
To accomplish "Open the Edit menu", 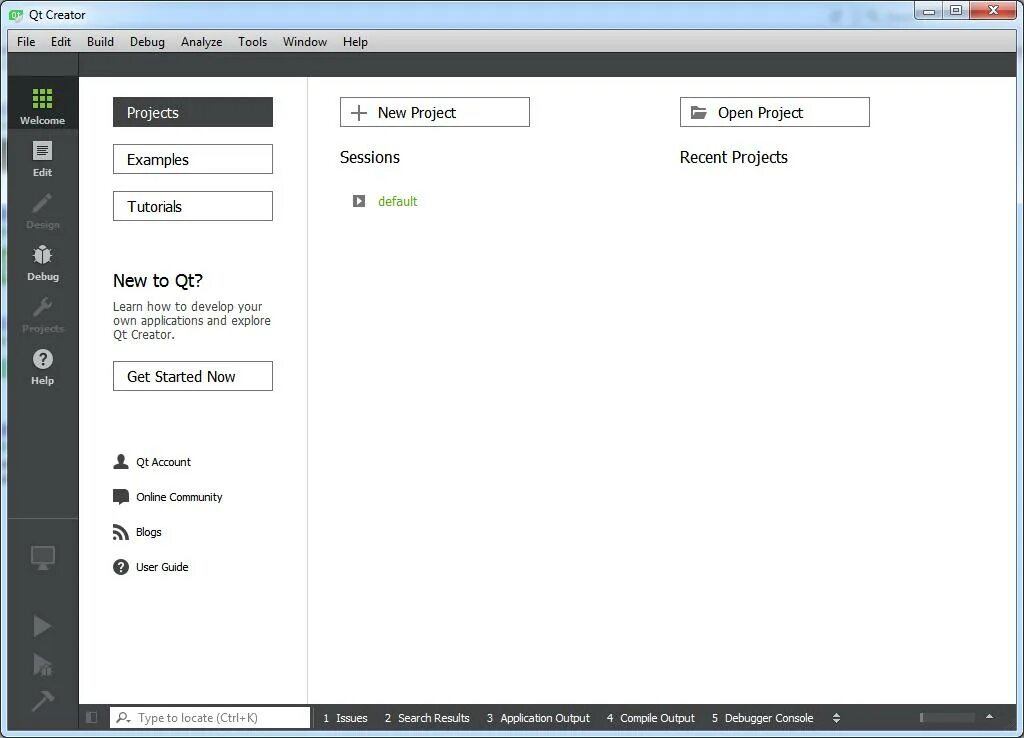I will (61, 42).
